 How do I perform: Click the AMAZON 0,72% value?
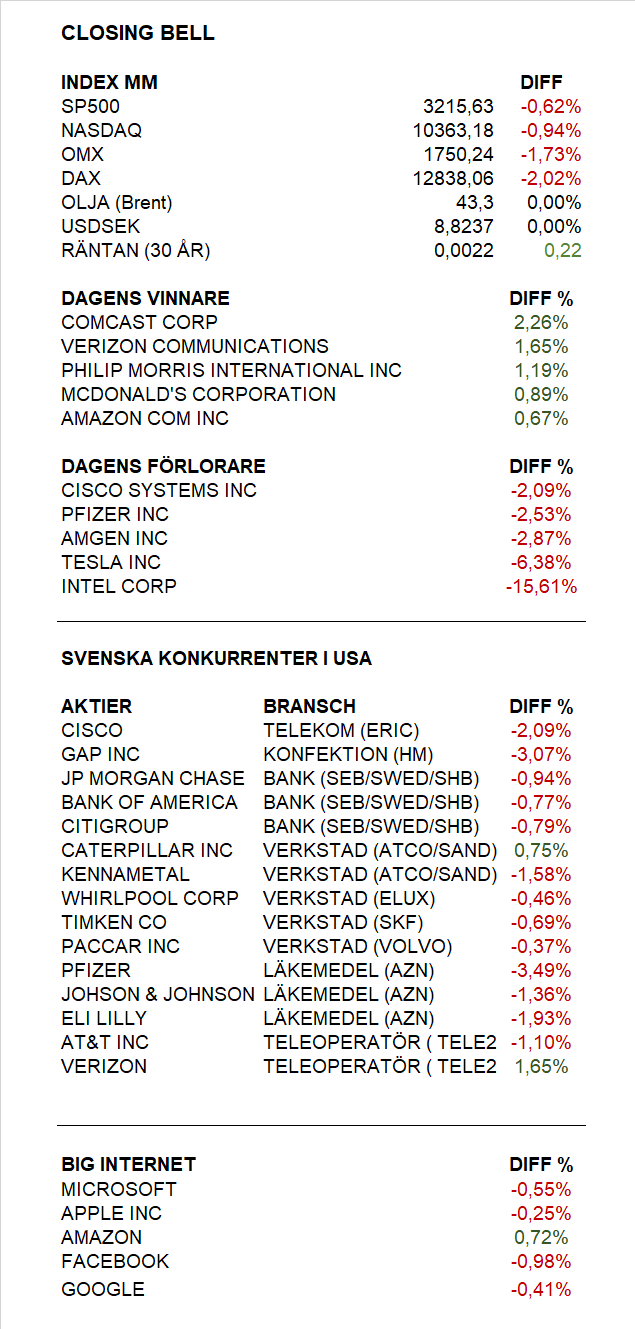pyautogui.click(x=541, y=1238)
